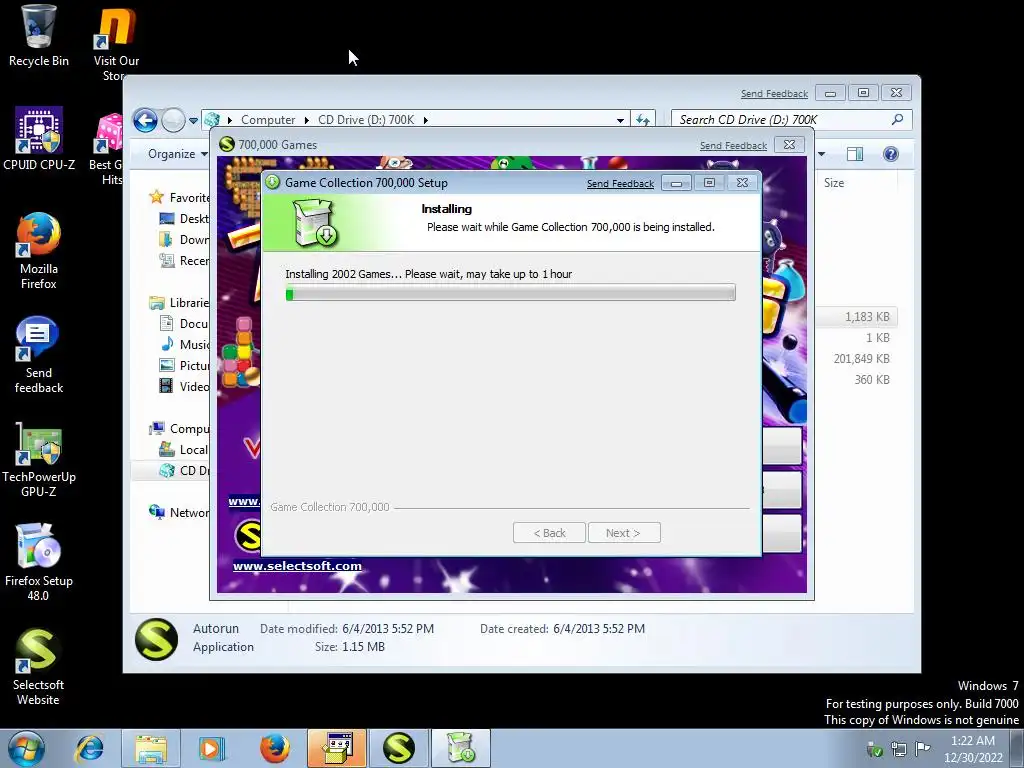The image size is (1024, 768).
Task: Launch CPUID CPU-Z from the desktop
Action: tap(39, 139)
